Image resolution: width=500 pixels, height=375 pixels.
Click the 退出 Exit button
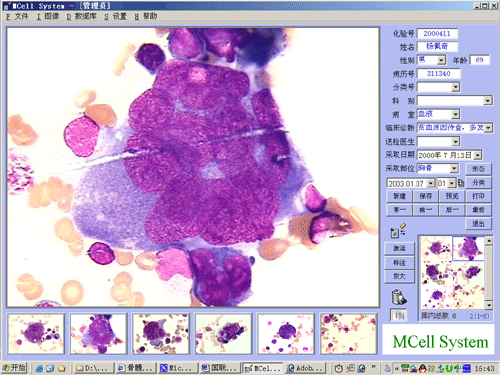[x=478, y=223]
